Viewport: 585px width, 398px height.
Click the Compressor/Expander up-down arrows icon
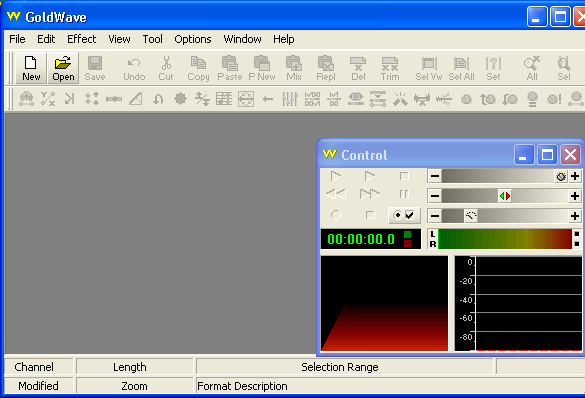tap(91, 99)
